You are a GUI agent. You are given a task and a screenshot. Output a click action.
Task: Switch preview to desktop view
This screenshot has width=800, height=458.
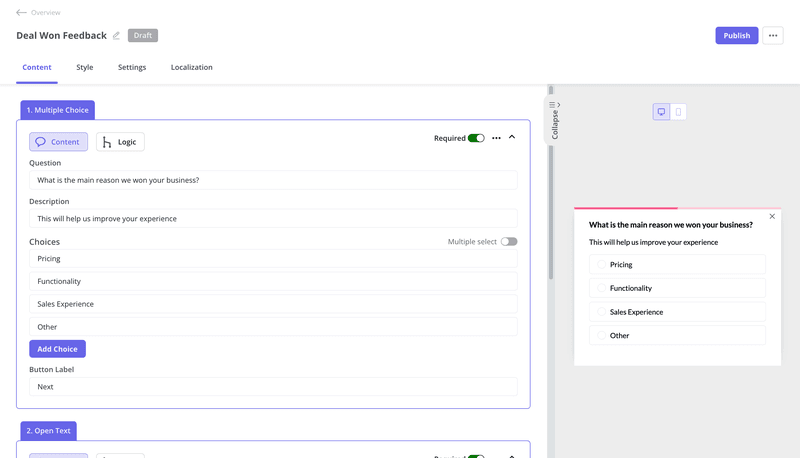[661, 112]
